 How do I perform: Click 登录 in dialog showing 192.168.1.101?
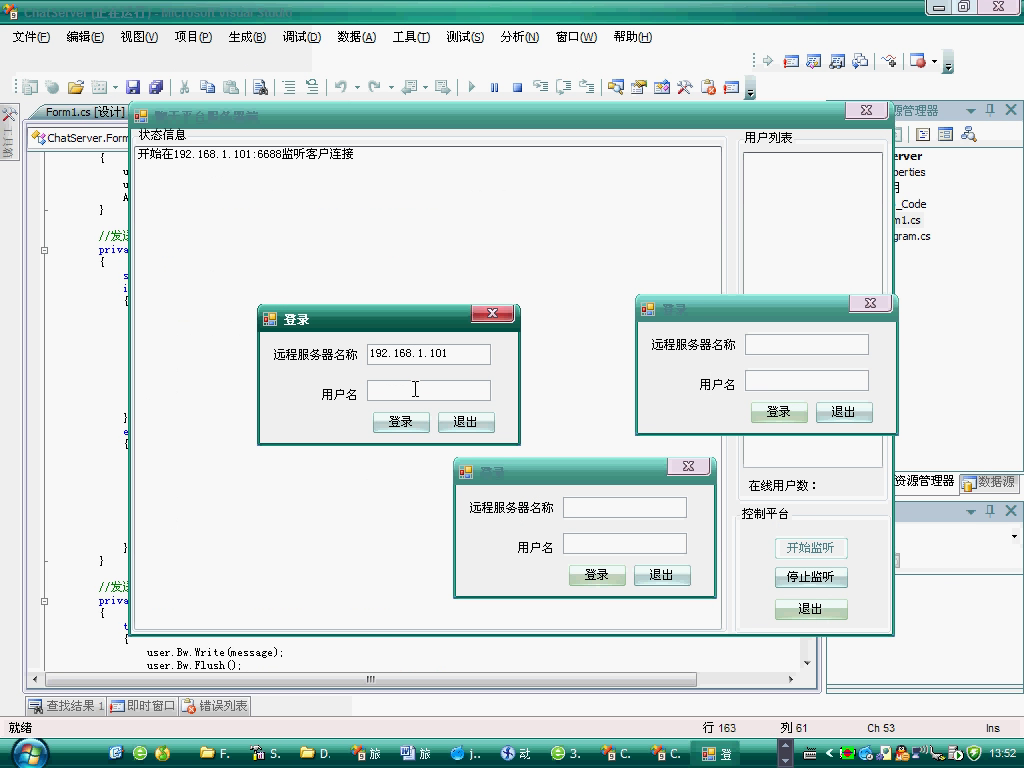pyautogui.click(x=401, y=422)
